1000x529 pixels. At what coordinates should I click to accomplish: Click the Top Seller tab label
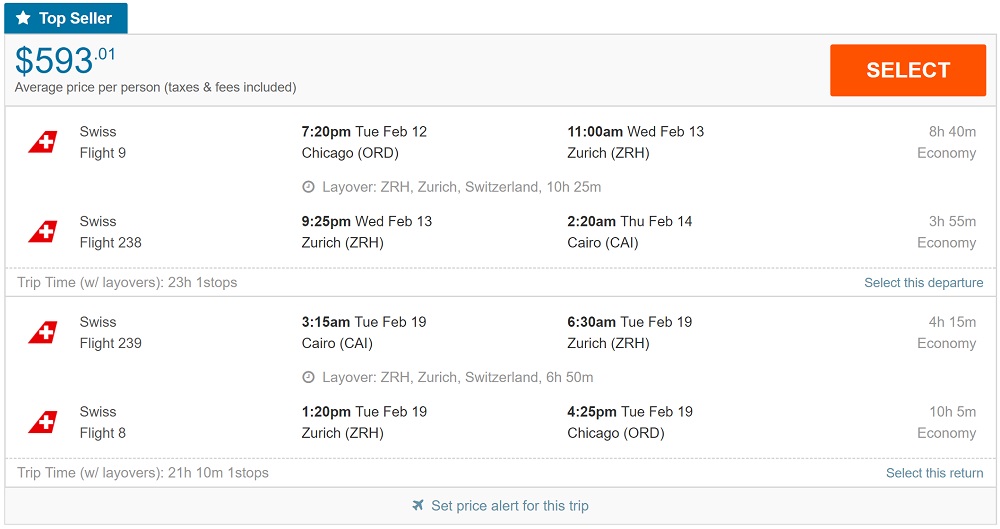pyautogui.click(x=75, y=18)
